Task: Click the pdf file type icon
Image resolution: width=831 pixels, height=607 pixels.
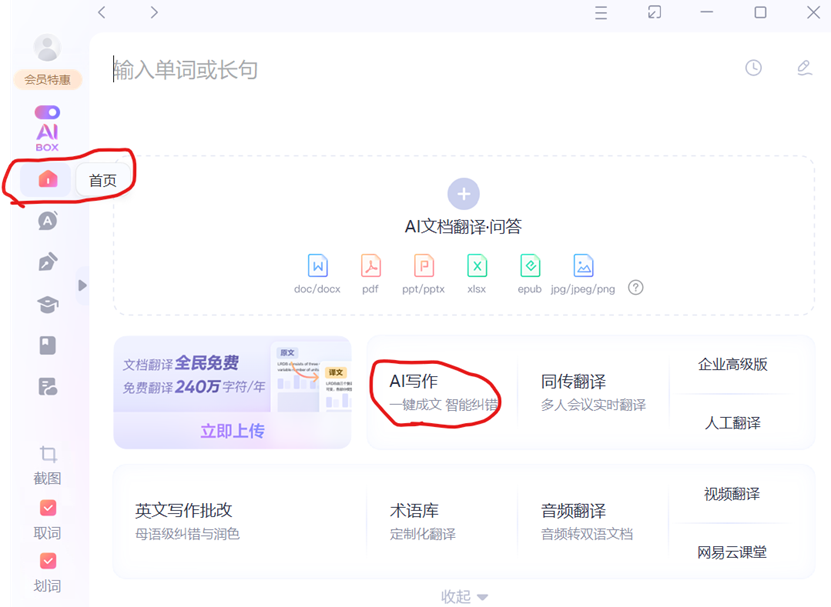Action: (370, 266)
